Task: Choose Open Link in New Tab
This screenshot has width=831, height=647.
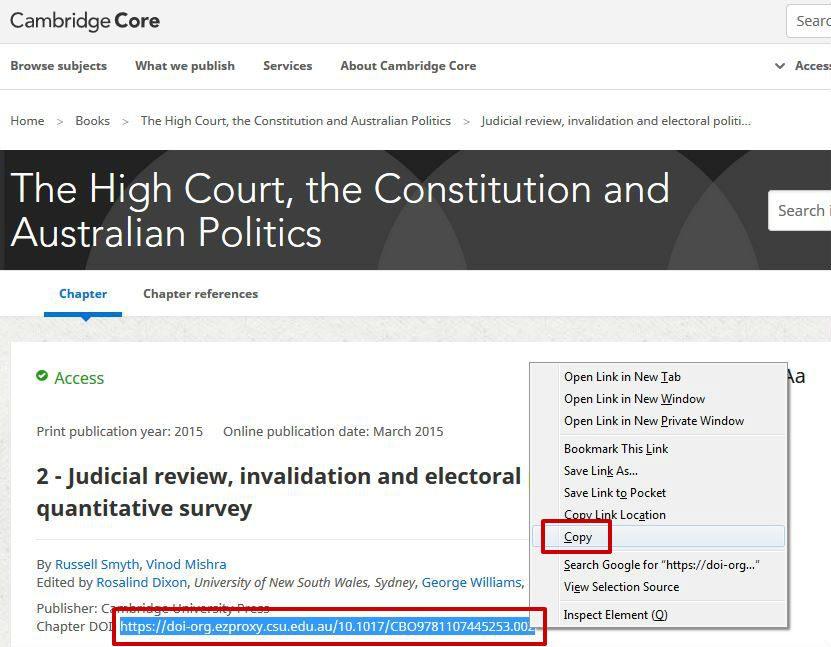Action: (659, 377)
